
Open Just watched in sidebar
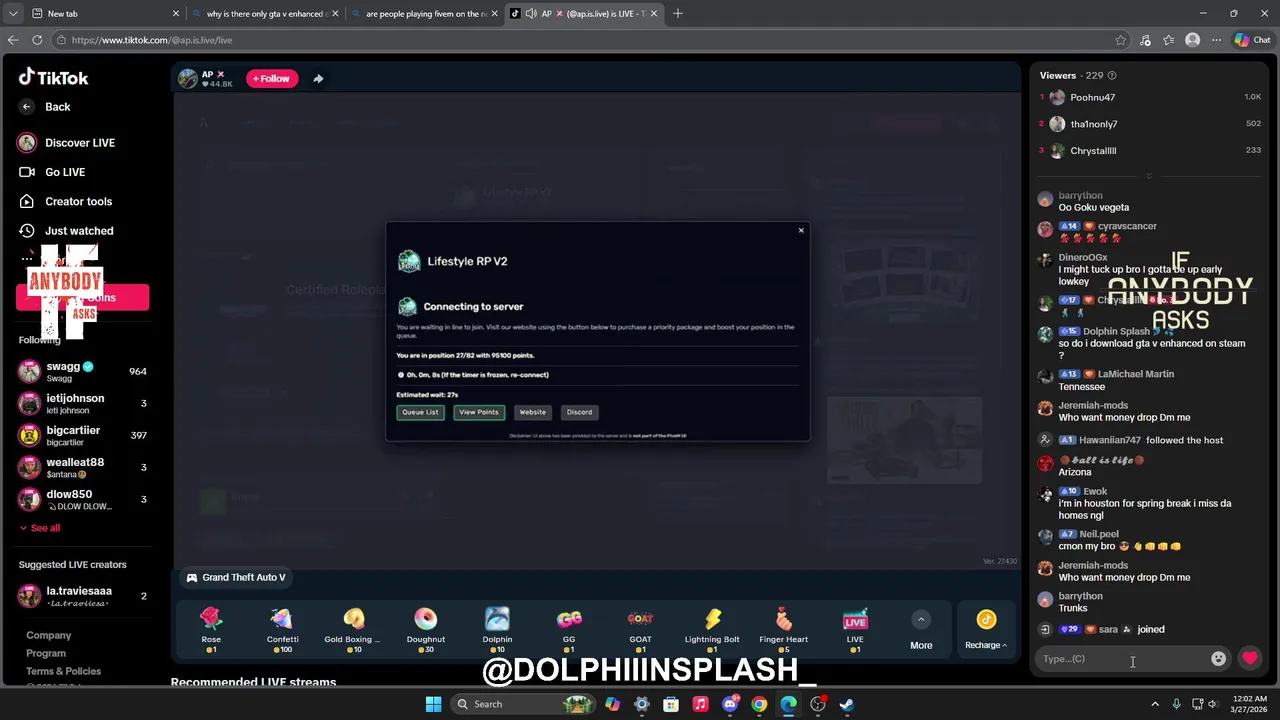coord(66,231)
